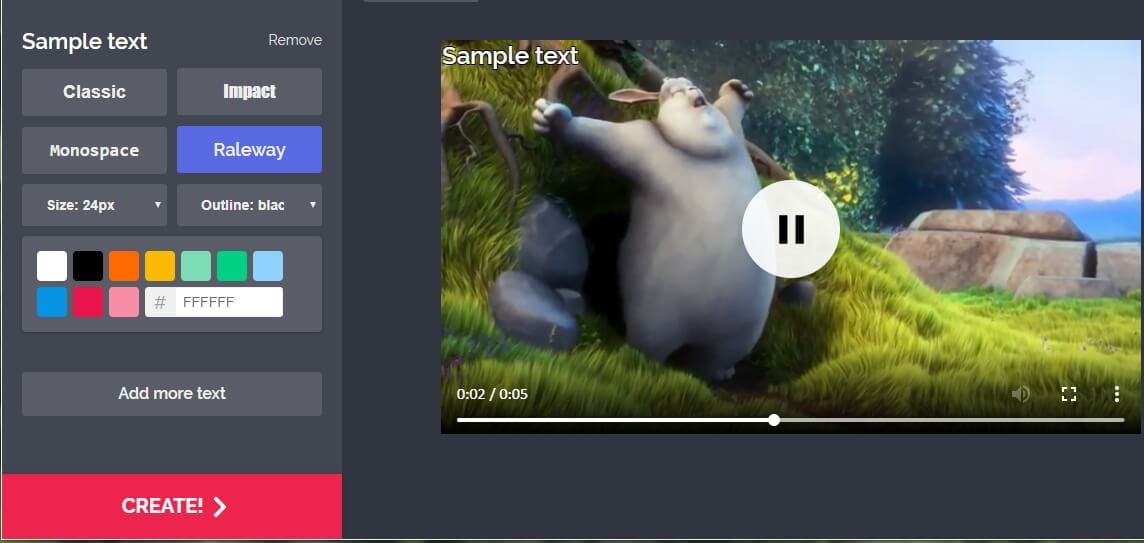Click the Sample text heading in panel
This screenshot has width=1144, height=543.
85,42
